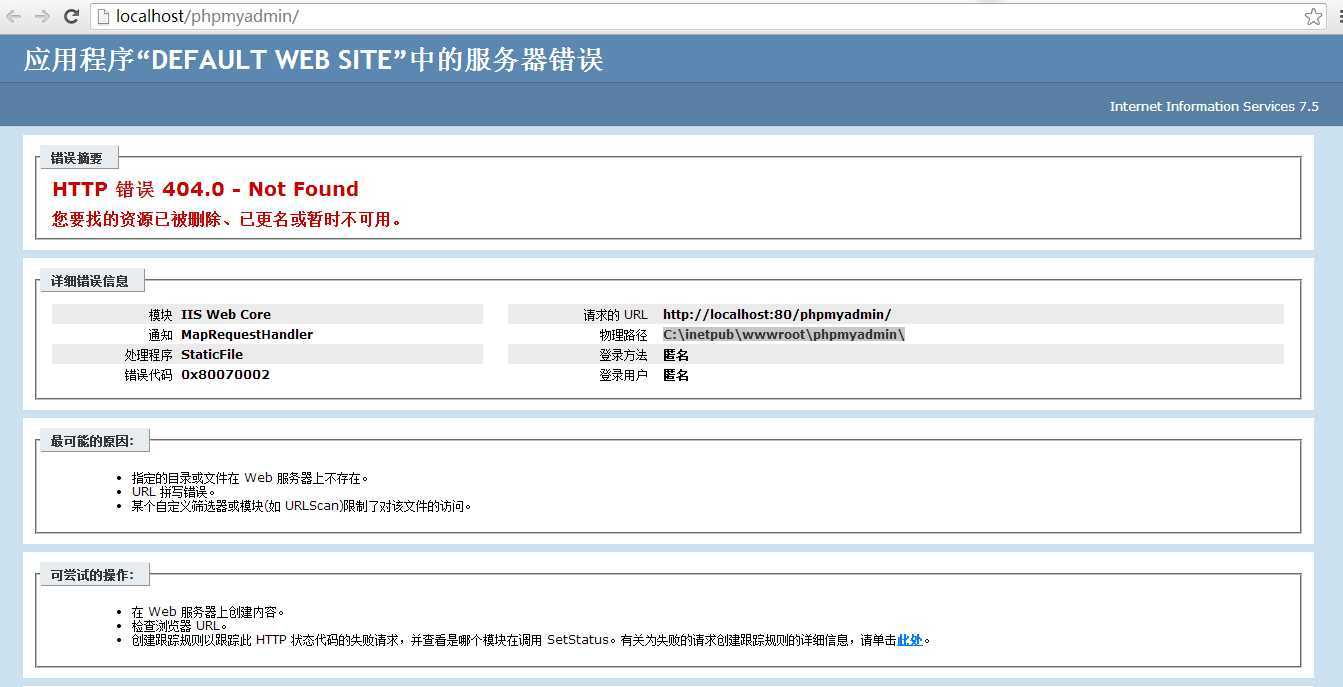Click the physical path C:\inetpub\wwwroot\phpmyadmin\
Image resolution: width=1343 pixels, height=687 pixels.
[784, 335]
